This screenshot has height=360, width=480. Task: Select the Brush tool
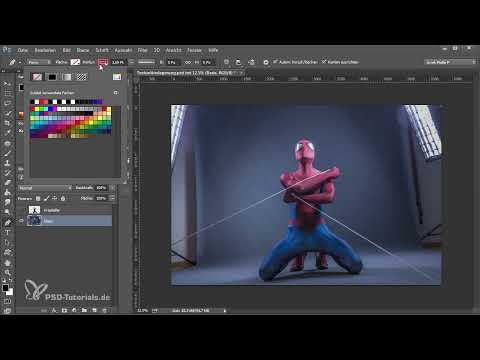coord(7,153)
